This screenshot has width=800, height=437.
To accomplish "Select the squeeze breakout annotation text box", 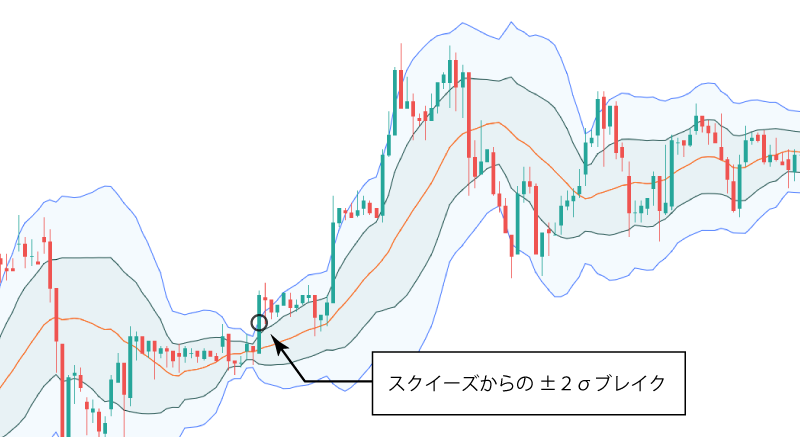I will click(529, 382).
